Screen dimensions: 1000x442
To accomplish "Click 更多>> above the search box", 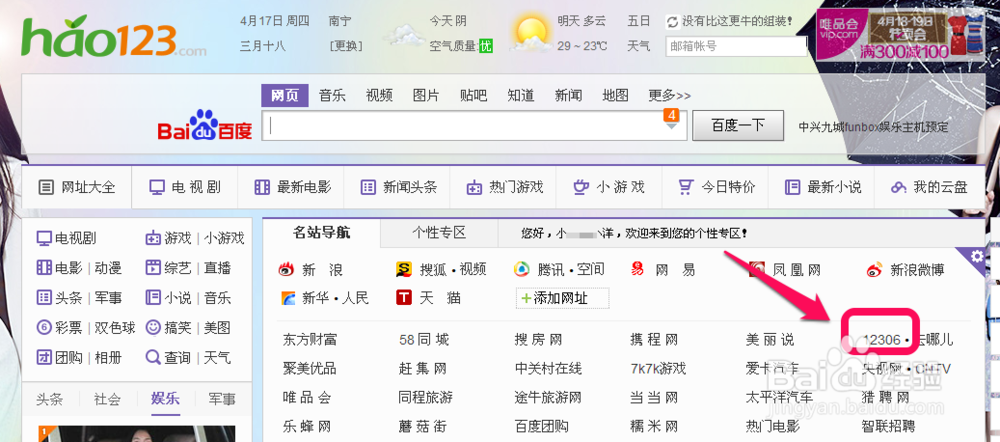I will point(670,96).
